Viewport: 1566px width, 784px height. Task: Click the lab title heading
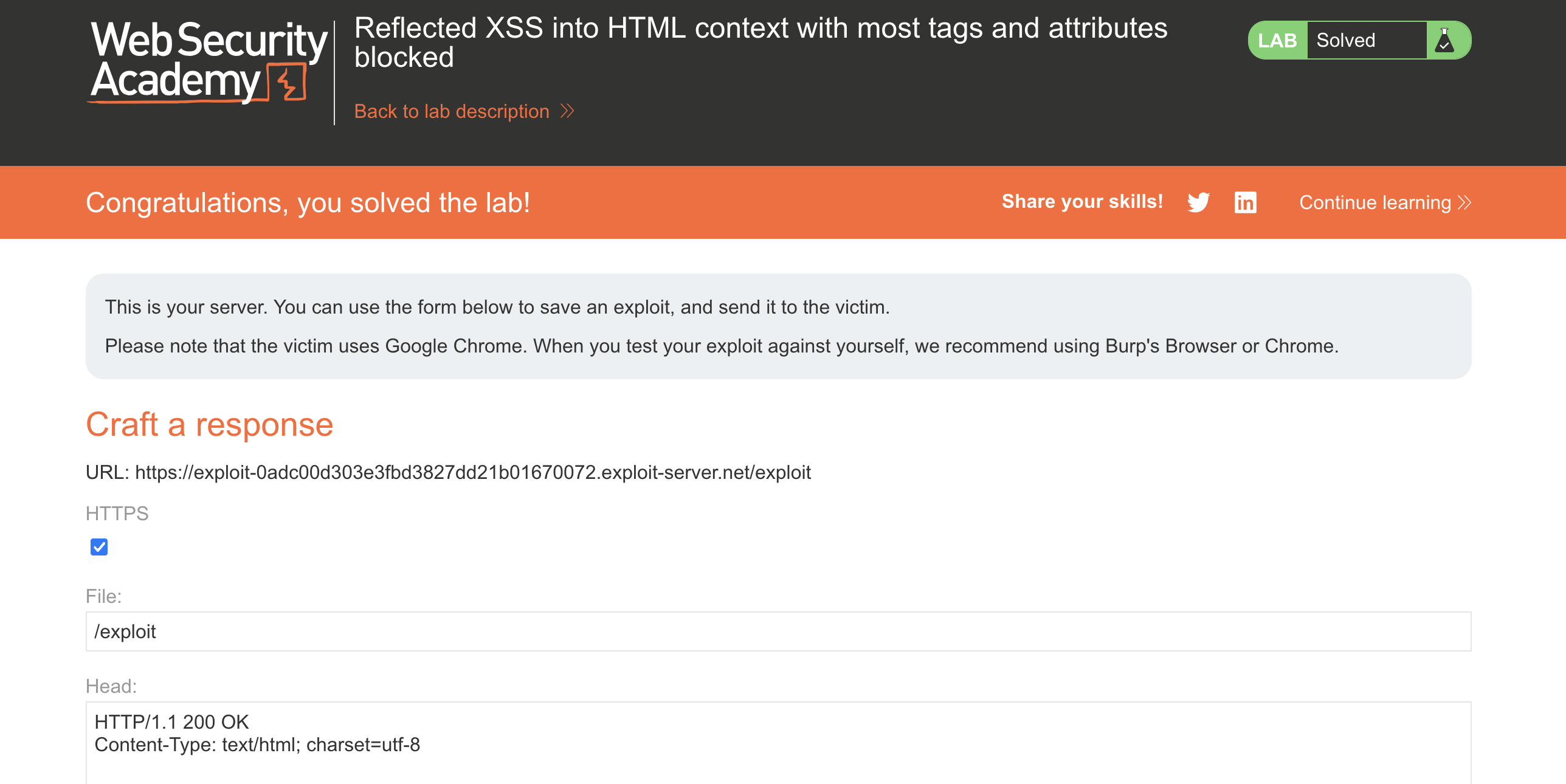pos(761,43)
